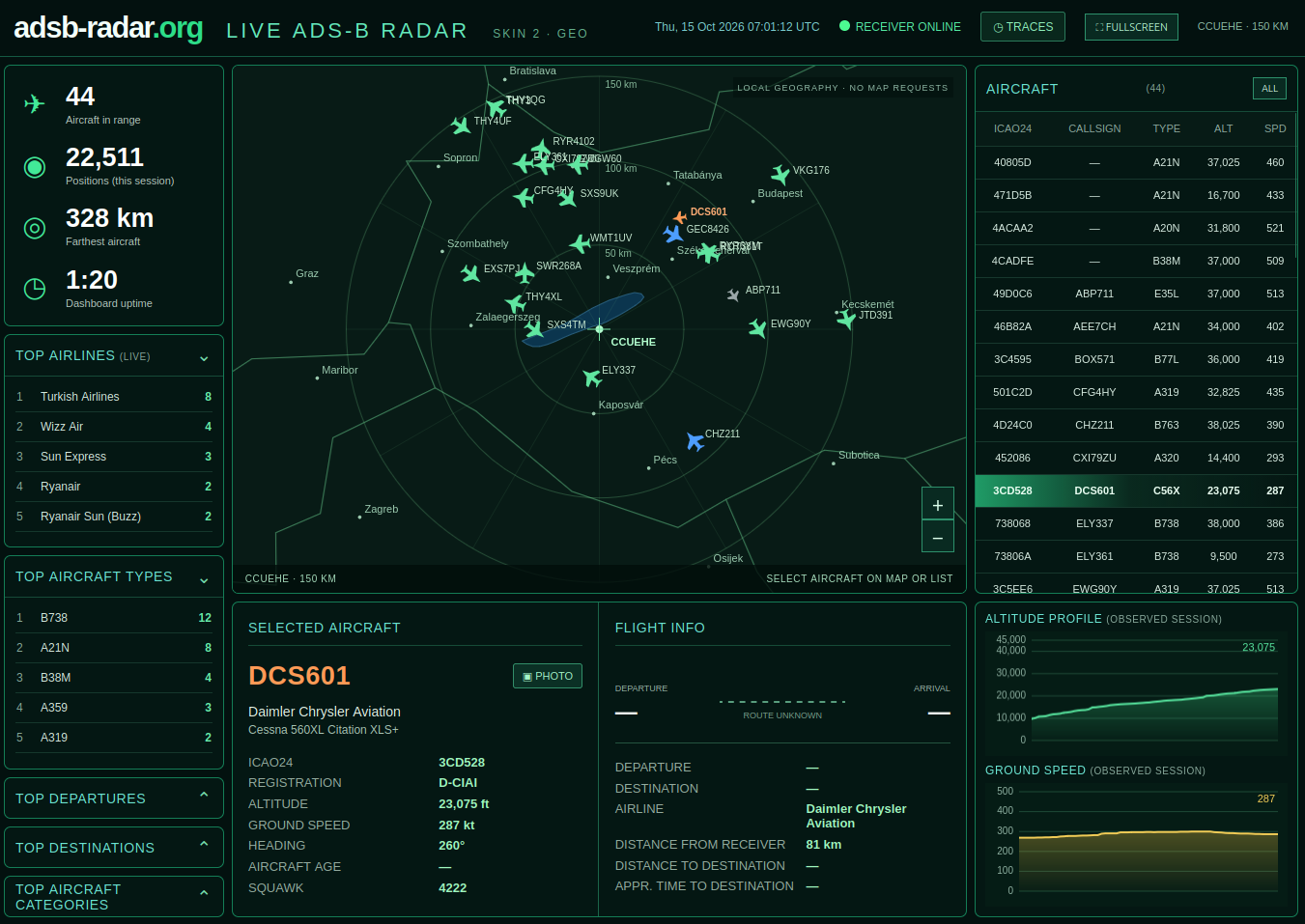Select the ELY361 aircraft row
This screenshot has height=924, width=1305.
pos(1136,556)
